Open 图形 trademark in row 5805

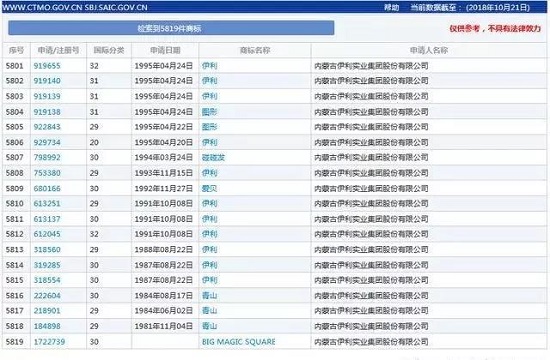tap(209, 127)
